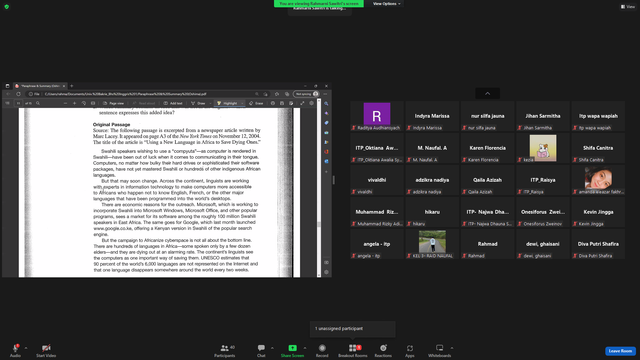The image size is (640, 360).
Task: Click the 'Not syncing' profile button
Action: [x=306, y=94]
